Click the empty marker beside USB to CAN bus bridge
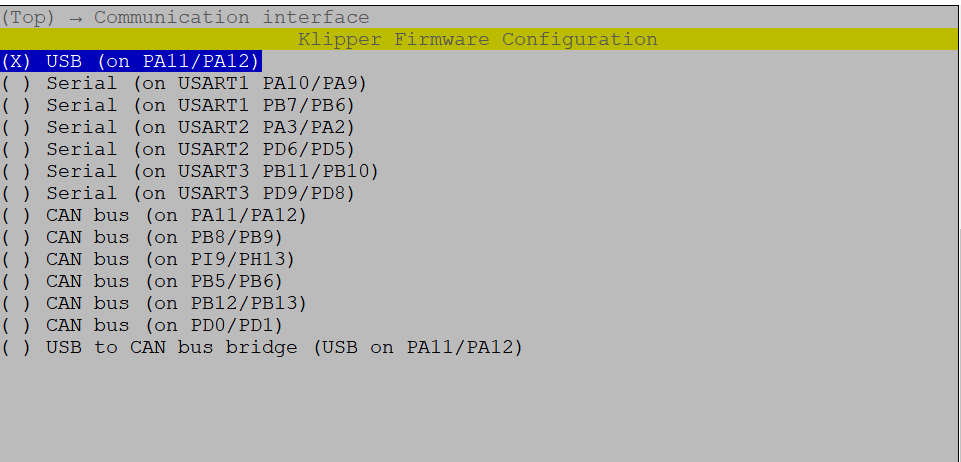The height and width of the screenshot is (462, 961). click(17, 347)
